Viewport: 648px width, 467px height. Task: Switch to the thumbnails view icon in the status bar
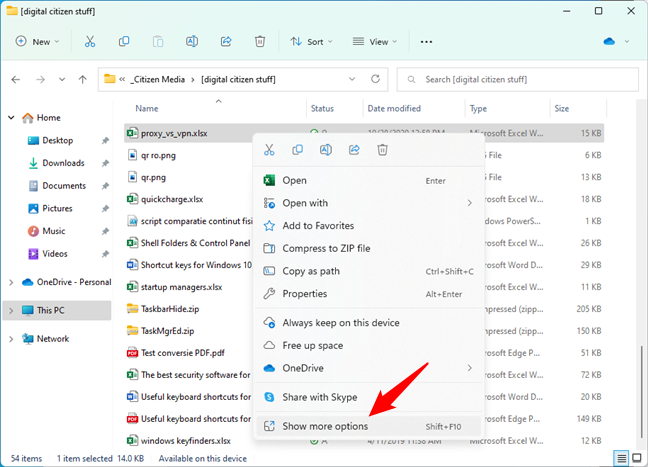click(638, 458)
